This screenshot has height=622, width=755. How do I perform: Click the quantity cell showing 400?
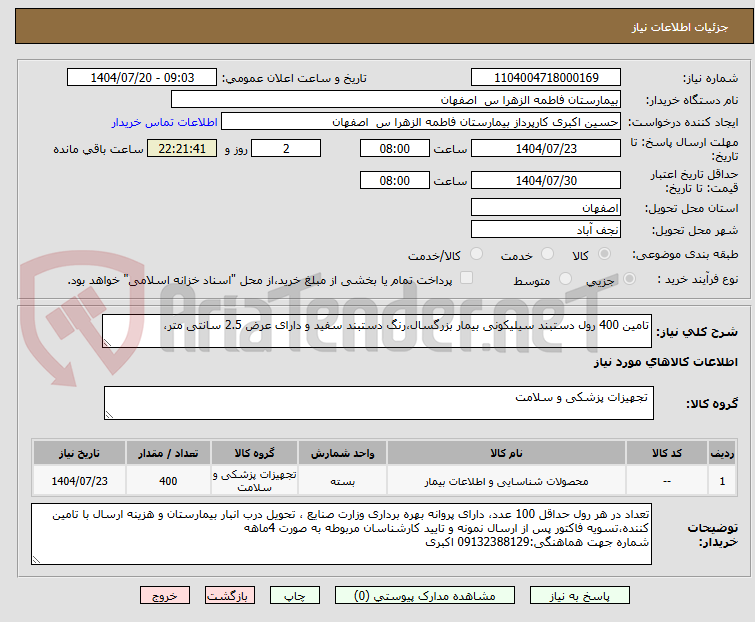coord(168,481)
